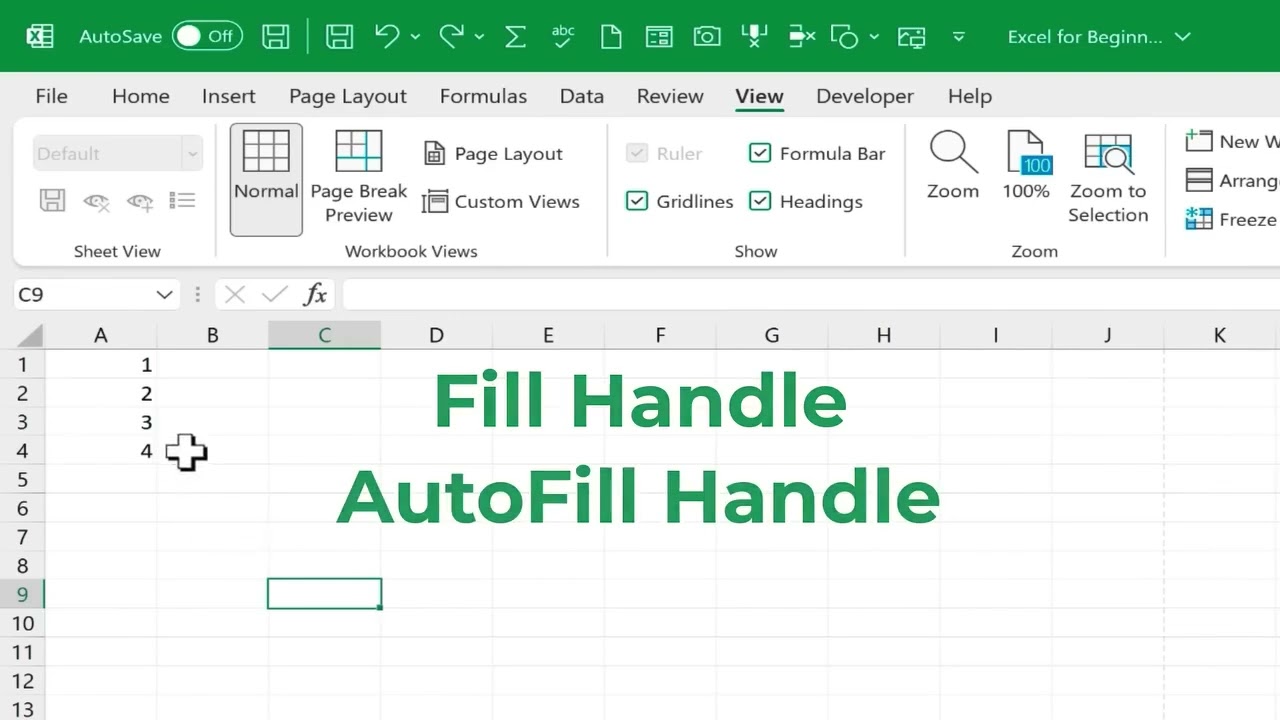Image resolution: width=1280 pixels, height=720 pixels.
Task: Click the Insert Function fx icon
Action: pos(316,295)
